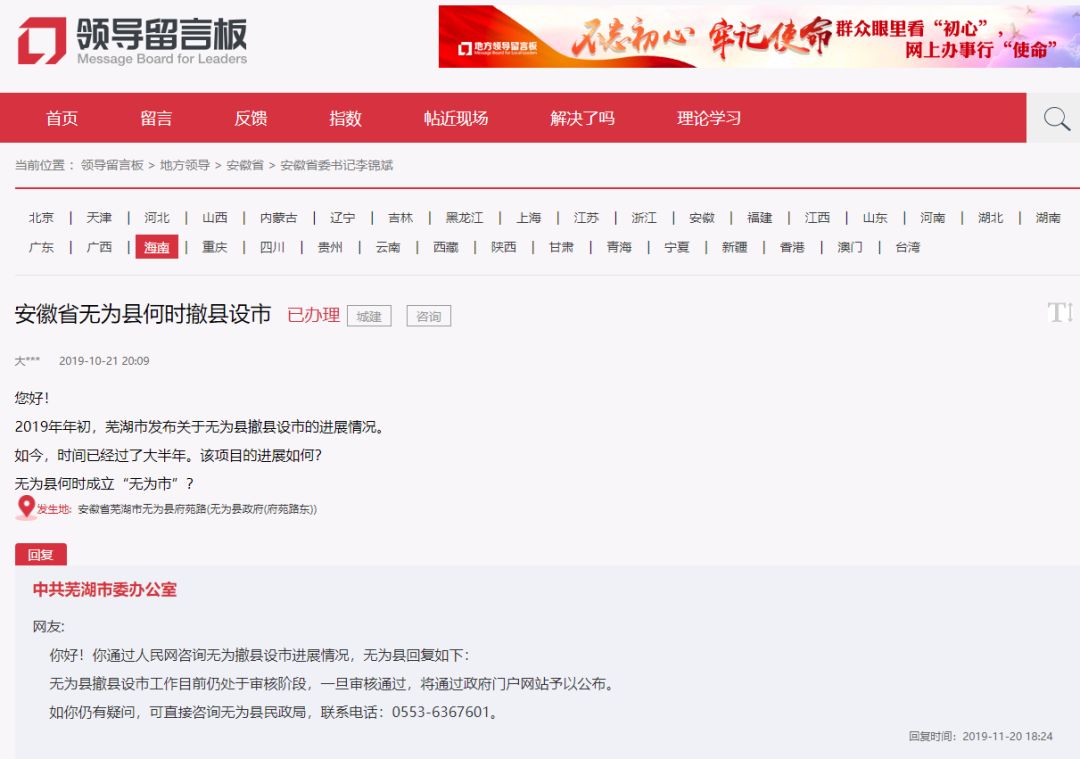The height and width of the screenshot is (759, 1080).
Task: Open the 解决了吗 section
Action: click(581, 117)
